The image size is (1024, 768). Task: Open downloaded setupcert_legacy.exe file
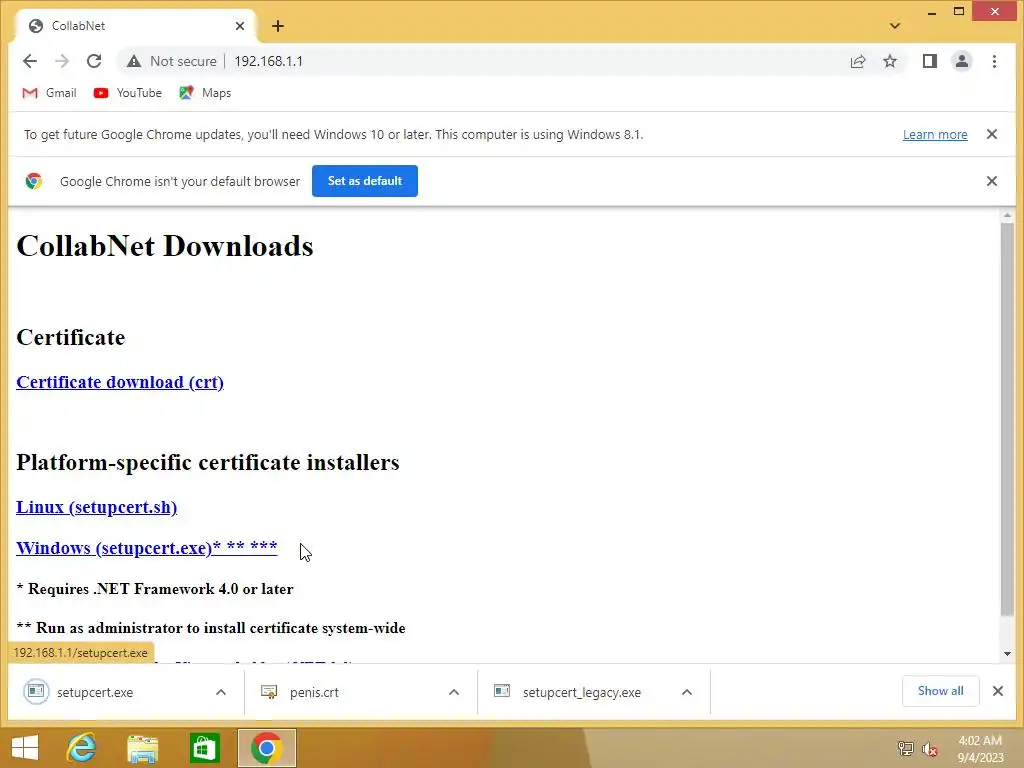coord(581,692)
